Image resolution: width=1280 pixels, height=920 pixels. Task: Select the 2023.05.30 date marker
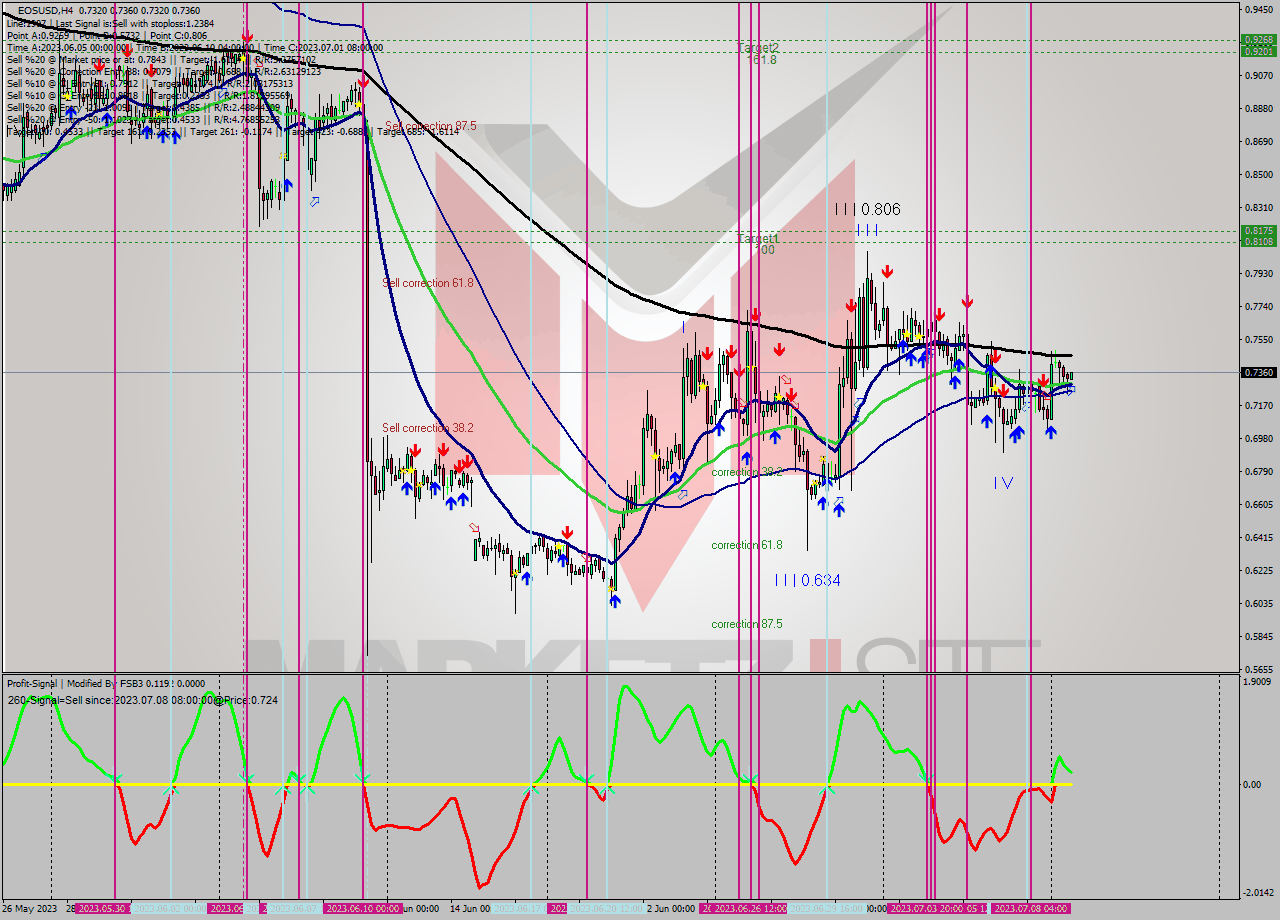[x=102, y=908]
